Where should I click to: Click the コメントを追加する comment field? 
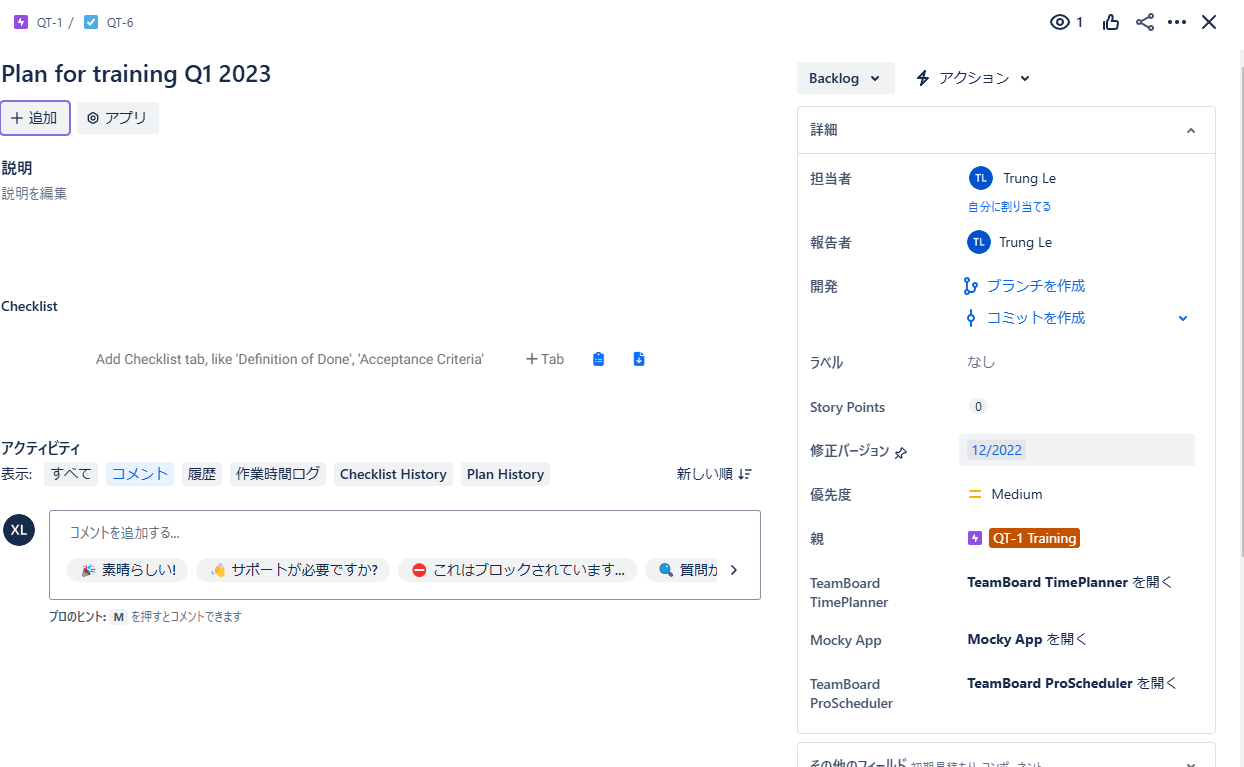click(400, 533)
